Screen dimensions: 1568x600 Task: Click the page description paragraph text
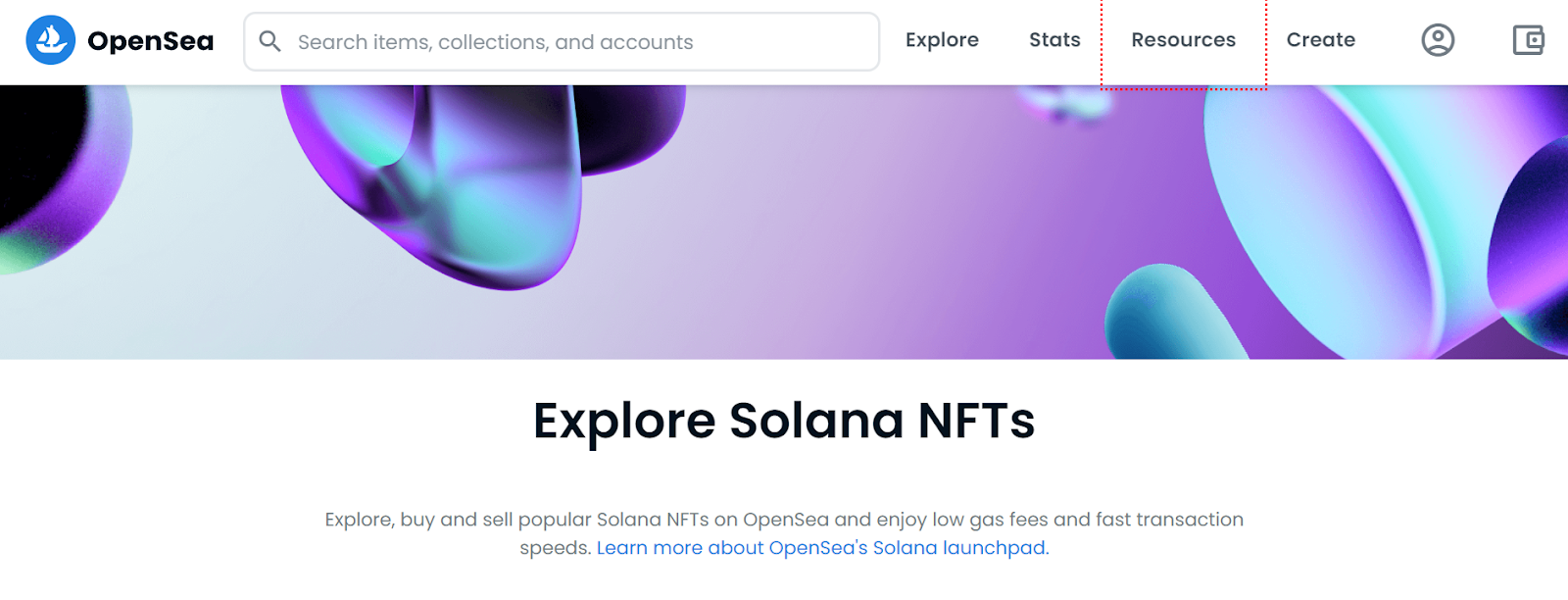784,520
